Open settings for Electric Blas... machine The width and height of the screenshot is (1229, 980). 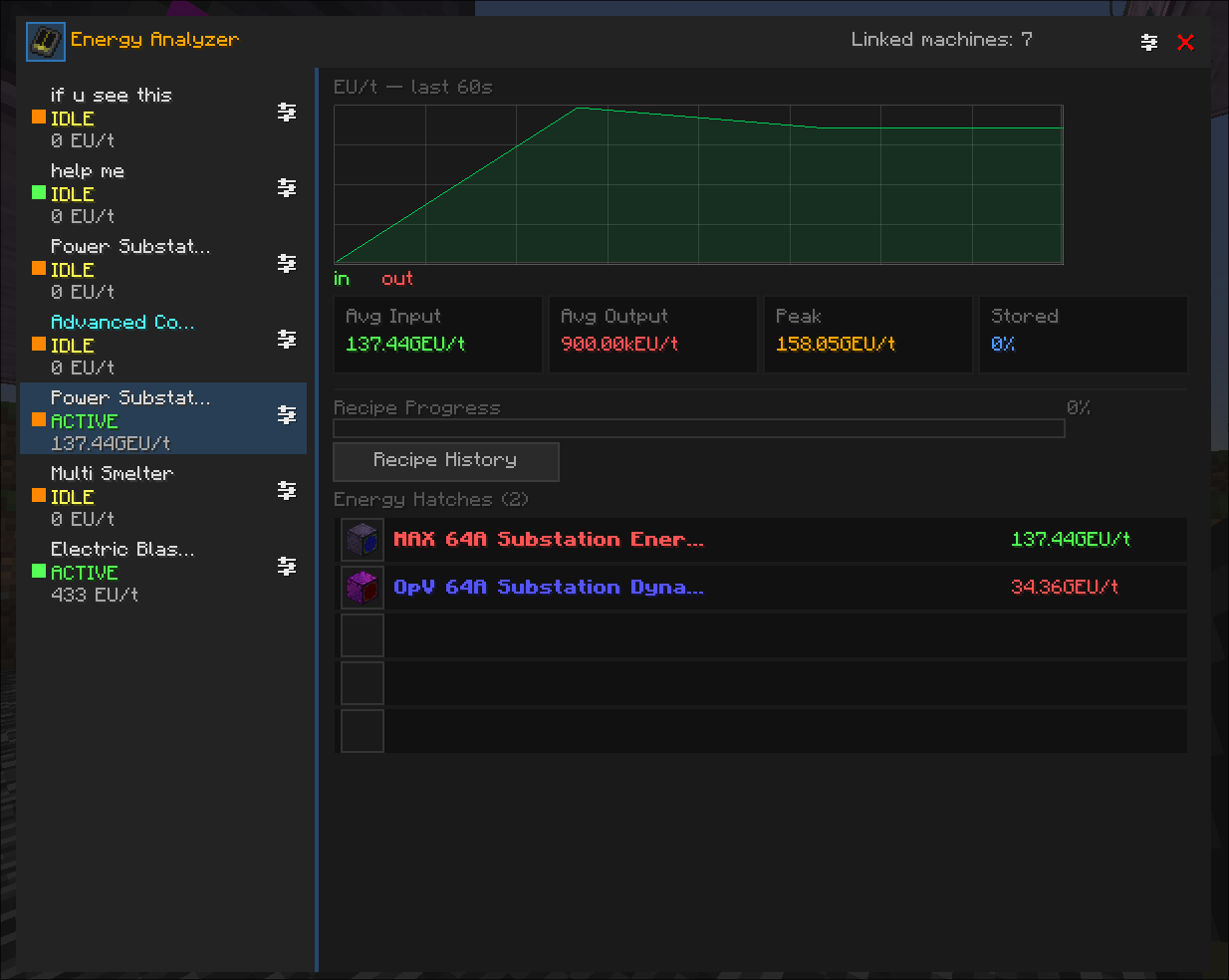point(287,566)
